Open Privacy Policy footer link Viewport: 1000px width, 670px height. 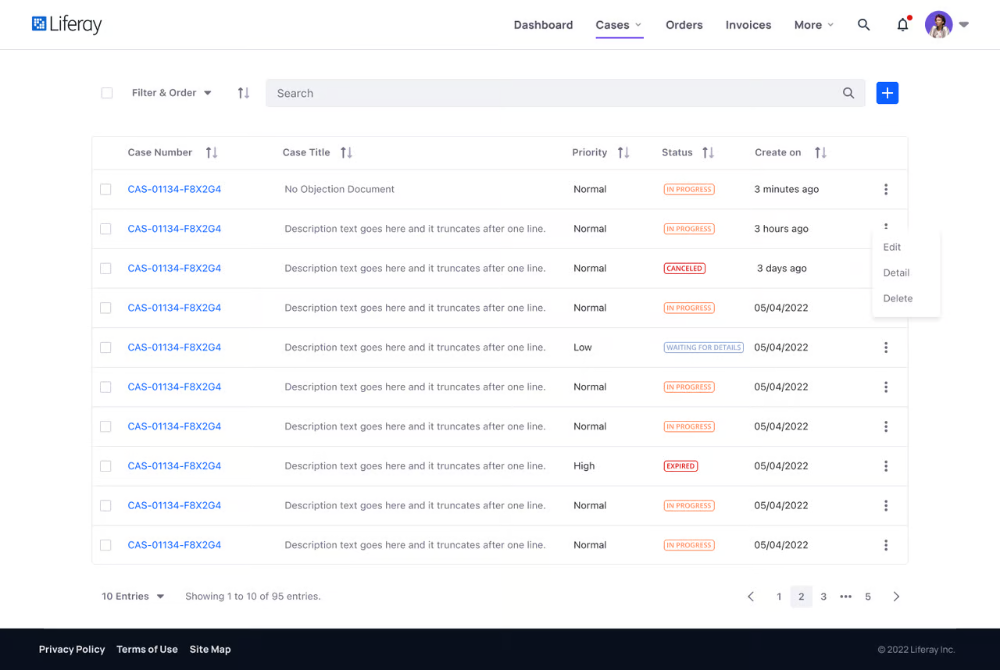tap(71, 650)
